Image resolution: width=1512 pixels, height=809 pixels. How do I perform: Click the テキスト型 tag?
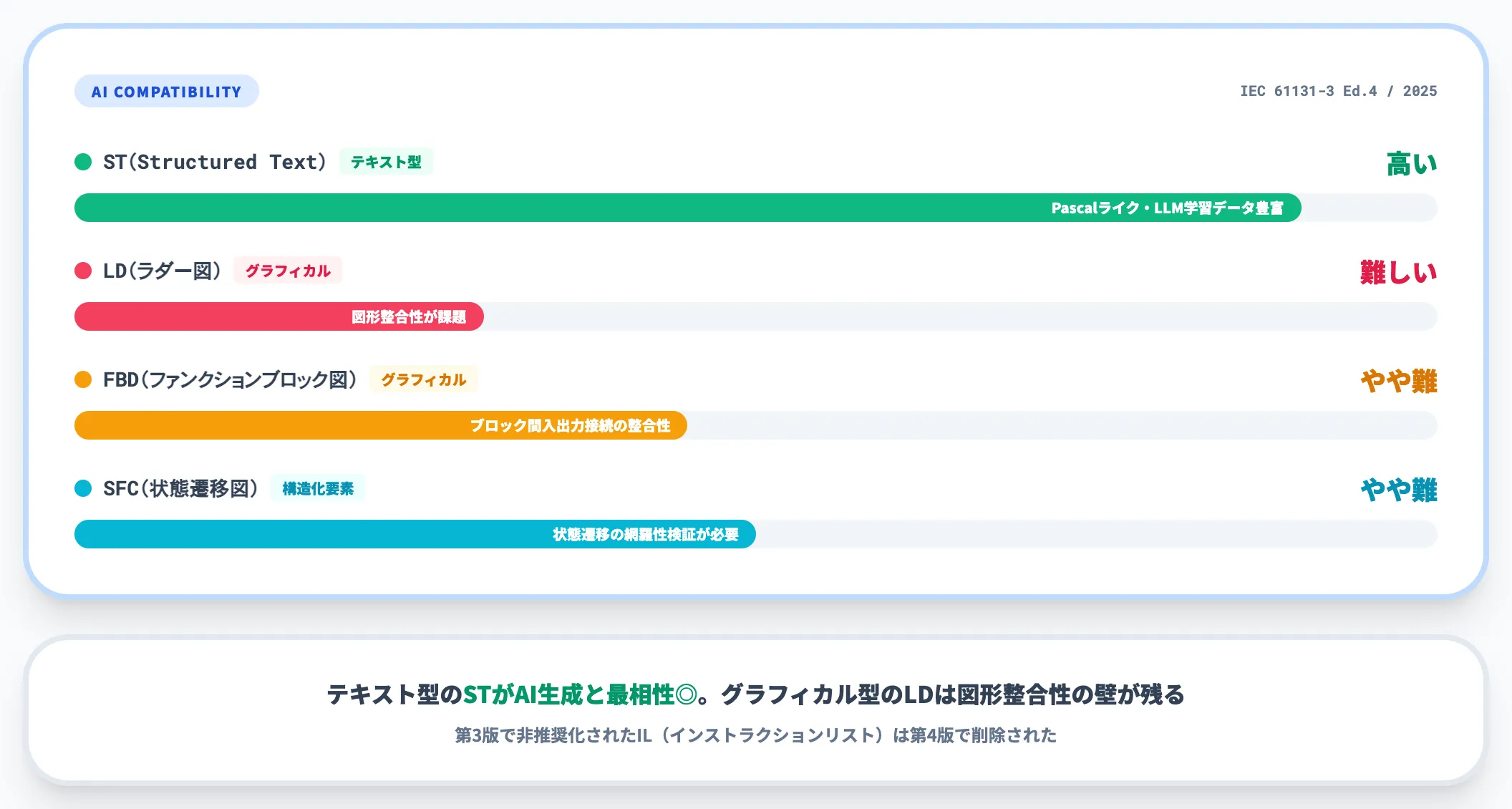(386, 162)
